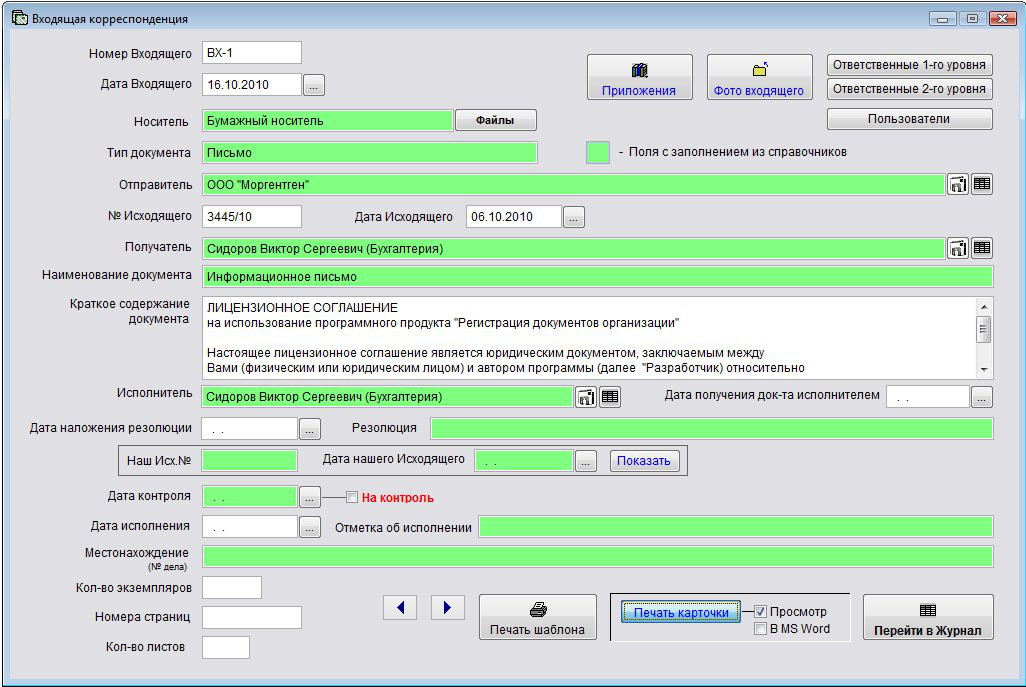Open Ответственные 1-го уровня

pos(909,65)
